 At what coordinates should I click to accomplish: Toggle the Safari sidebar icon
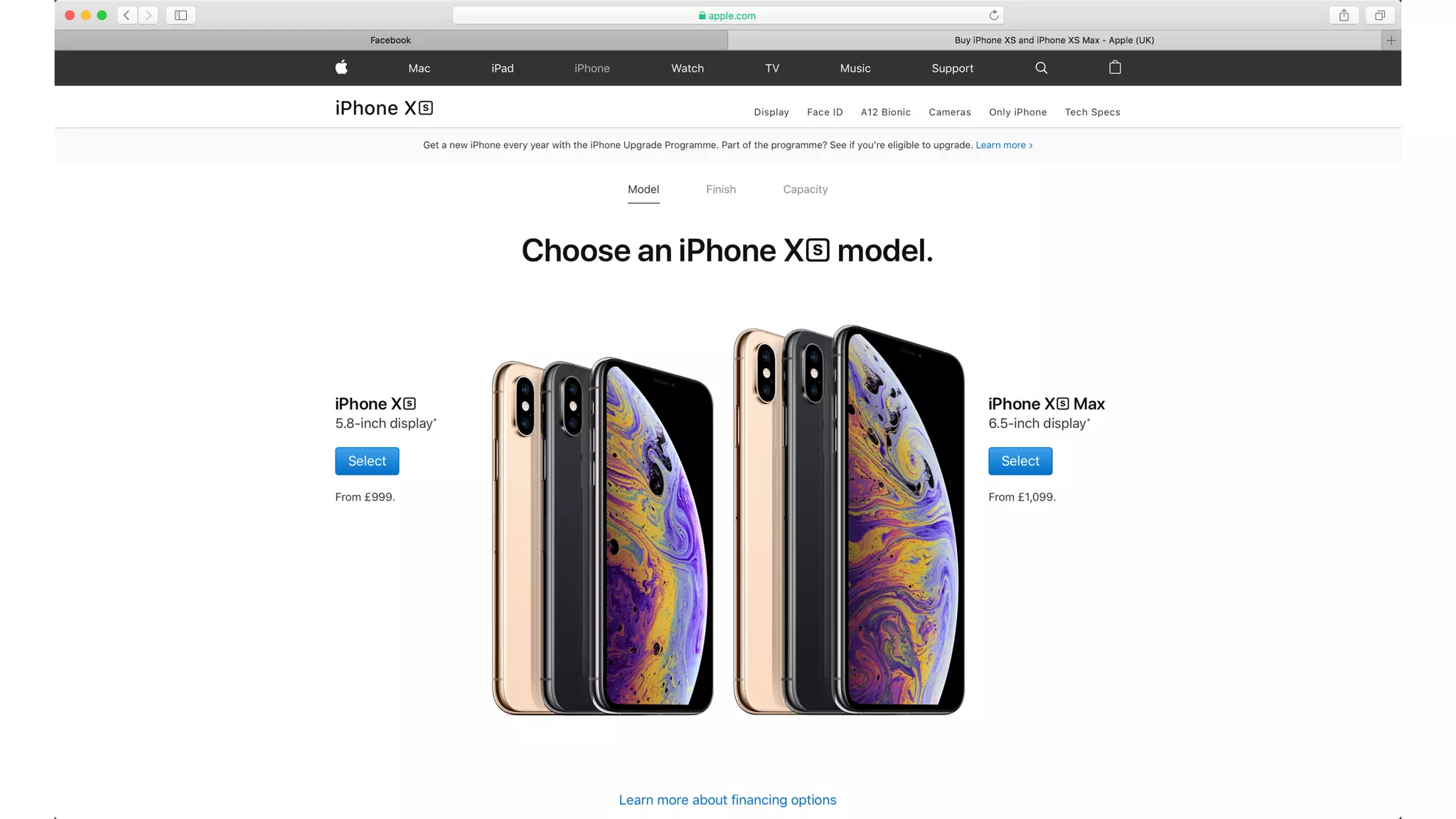pyautogui.click(x=181, y=15)
